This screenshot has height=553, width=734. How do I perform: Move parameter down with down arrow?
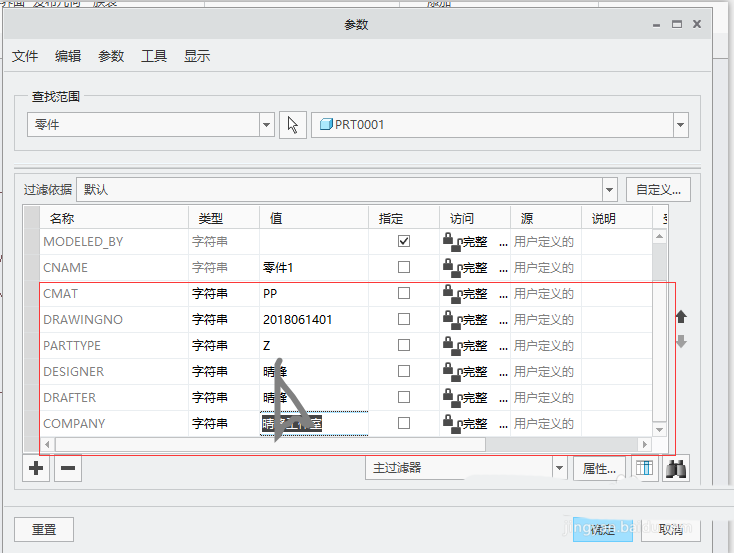coord(681,341)
